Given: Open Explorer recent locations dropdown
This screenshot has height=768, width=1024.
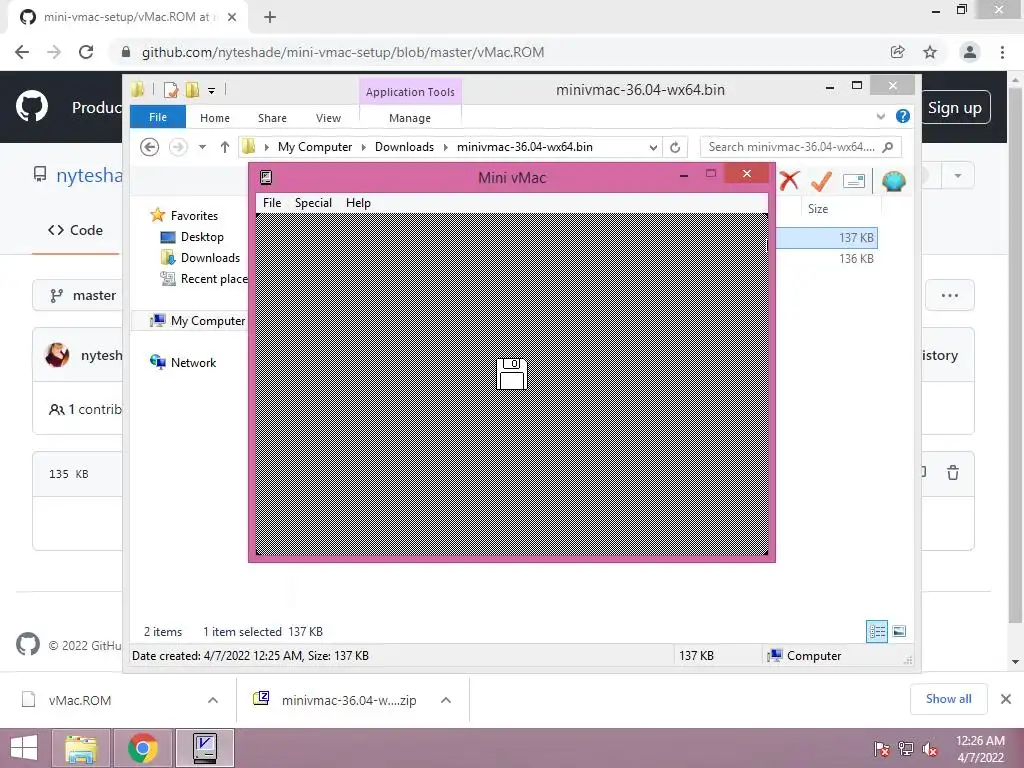Looking at the screenshot, I should point(202,147).
